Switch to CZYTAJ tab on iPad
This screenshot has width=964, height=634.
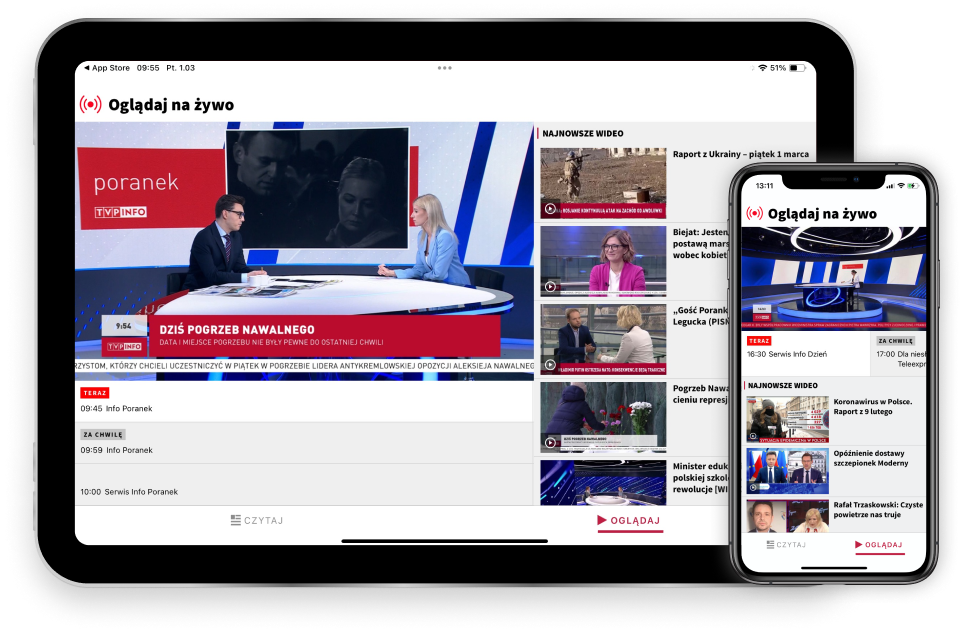click(257, 520)
